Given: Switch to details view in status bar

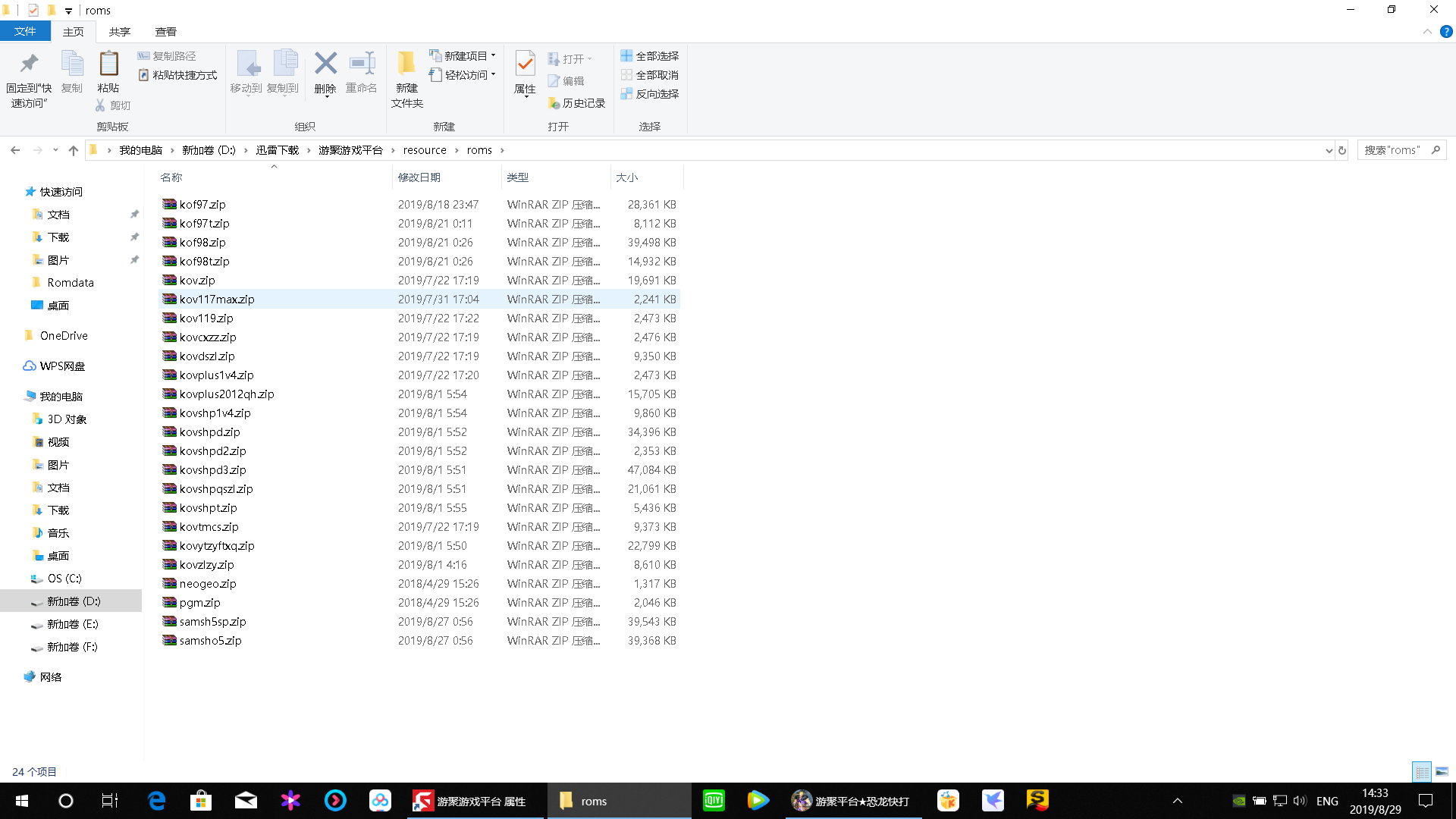Looking at the screenshot, I should point(1422,771).
